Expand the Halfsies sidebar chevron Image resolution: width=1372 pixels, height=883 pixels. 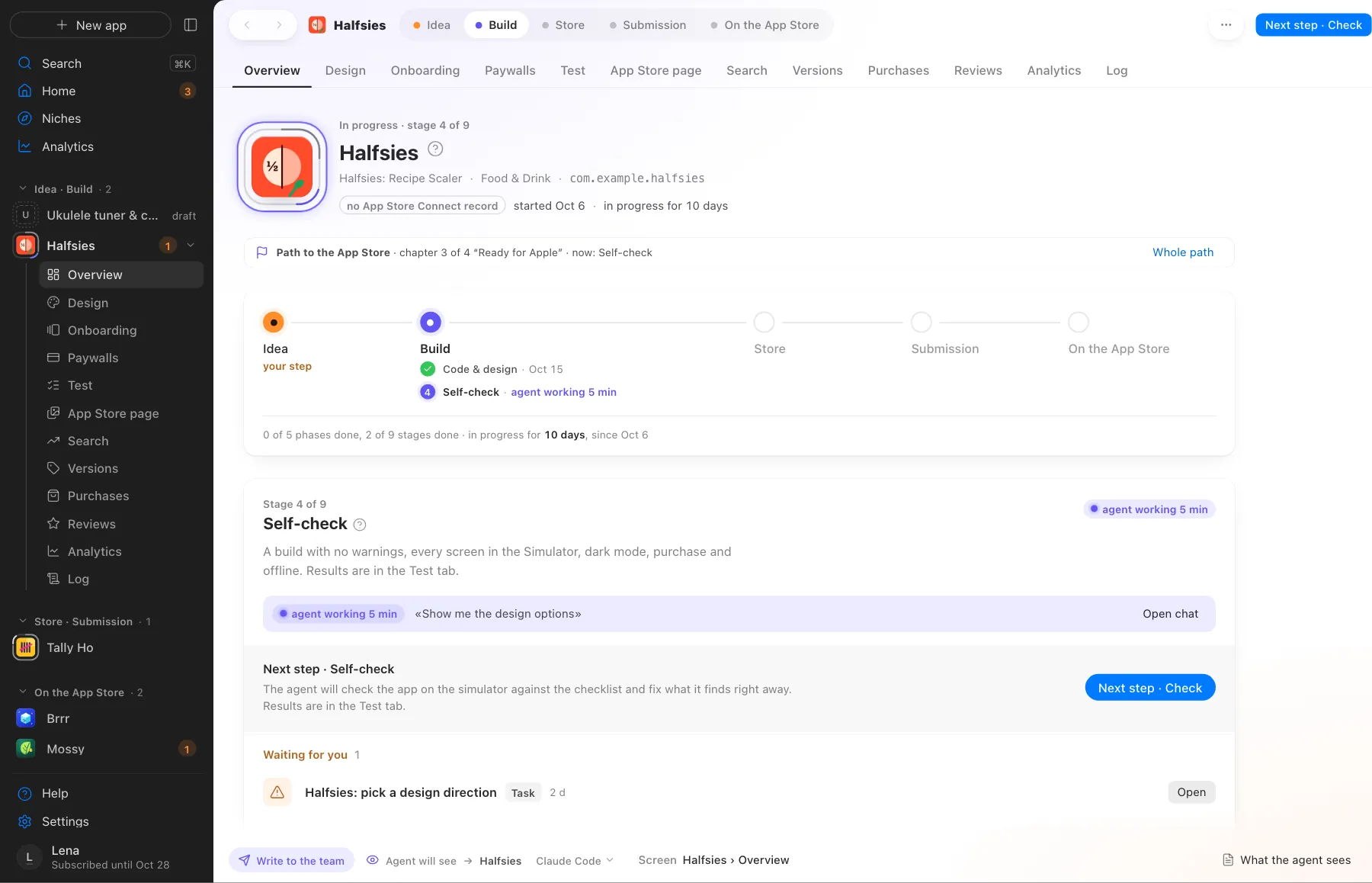coord(191,246)
